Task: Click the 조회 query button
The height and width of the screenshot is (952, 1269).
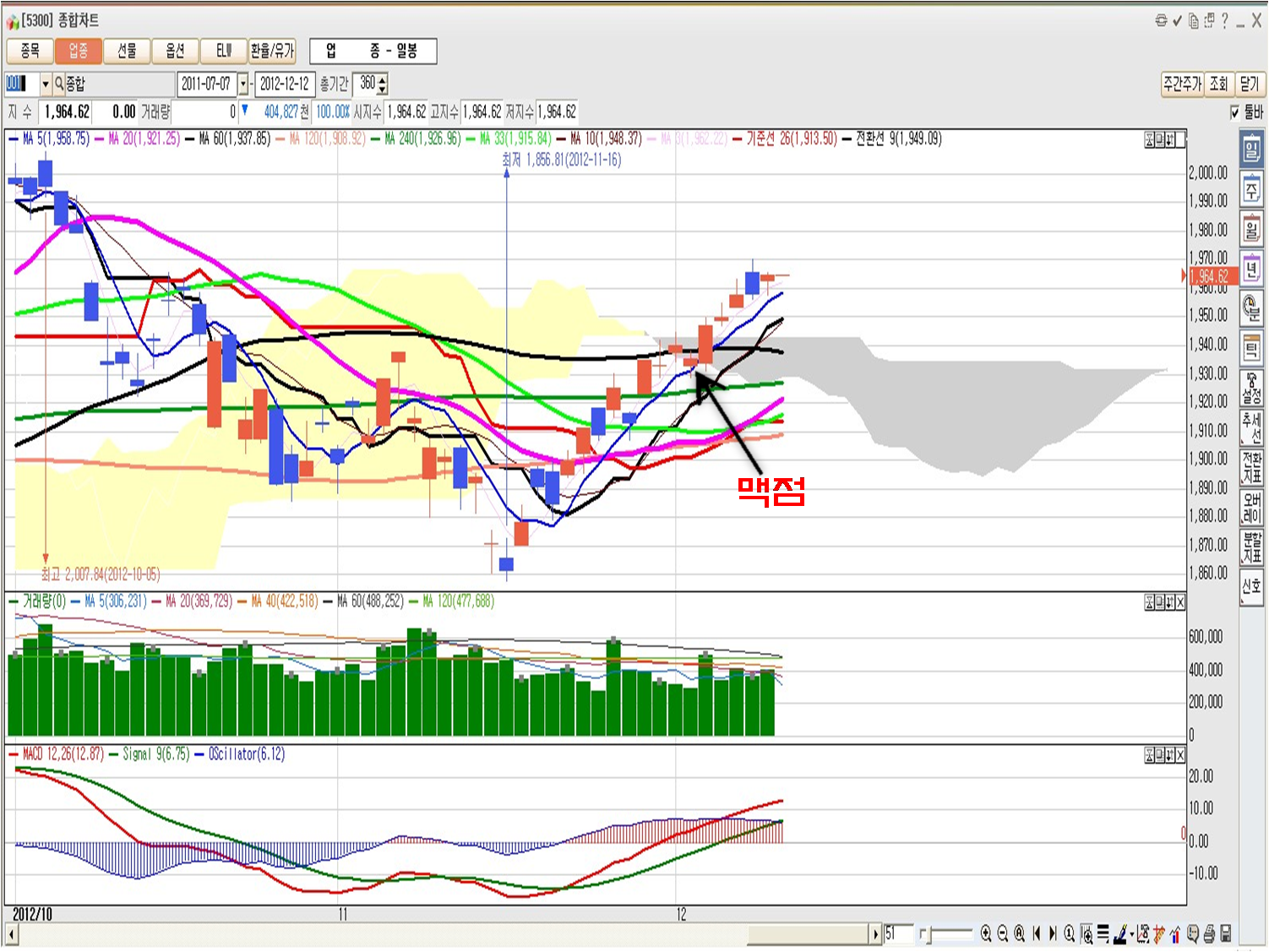Action: [x=1218, y=84]
